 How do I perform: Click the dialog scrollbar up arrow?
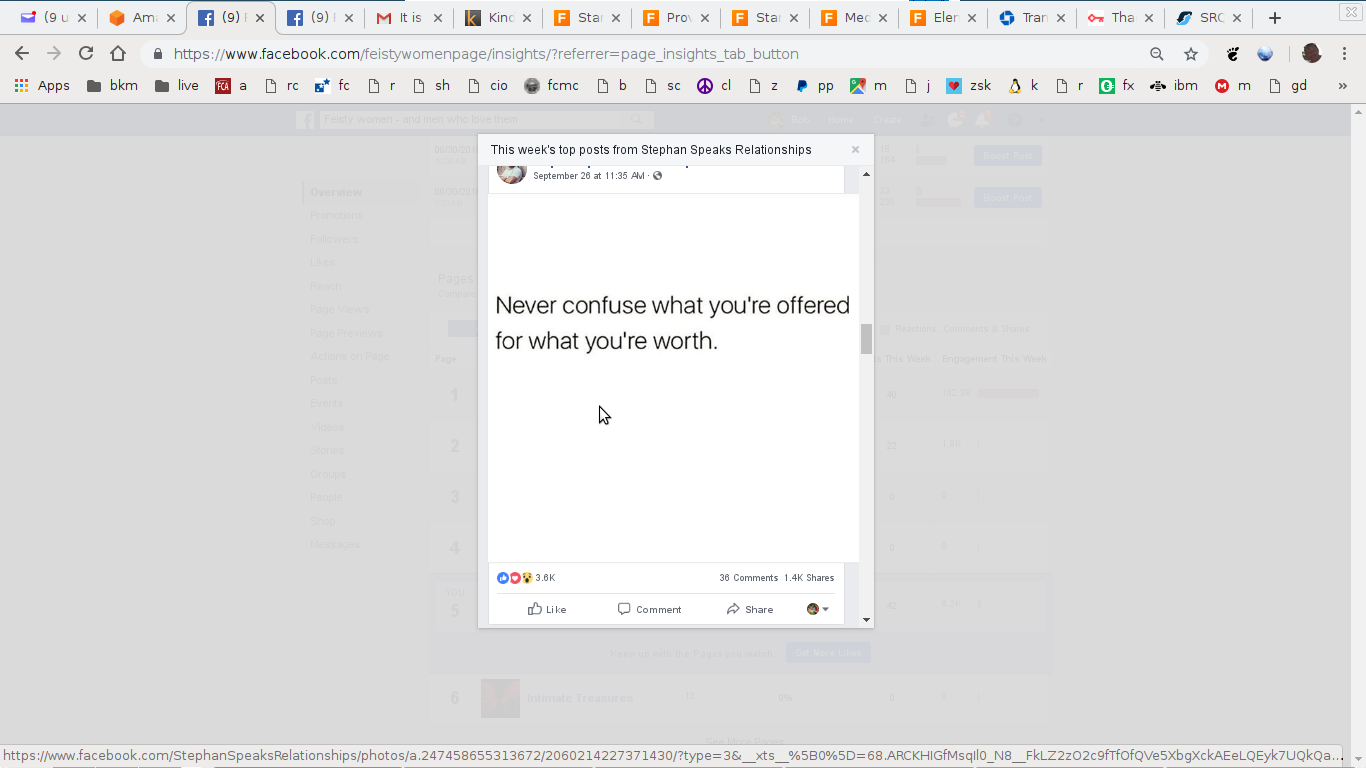coord(866,174)
